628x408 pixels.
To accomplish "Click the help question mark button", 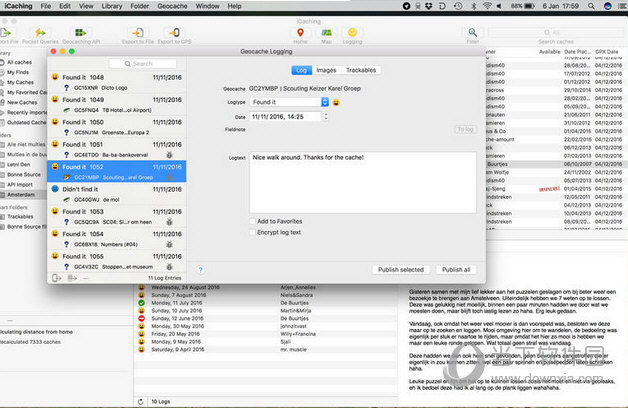I will [201, 270].
